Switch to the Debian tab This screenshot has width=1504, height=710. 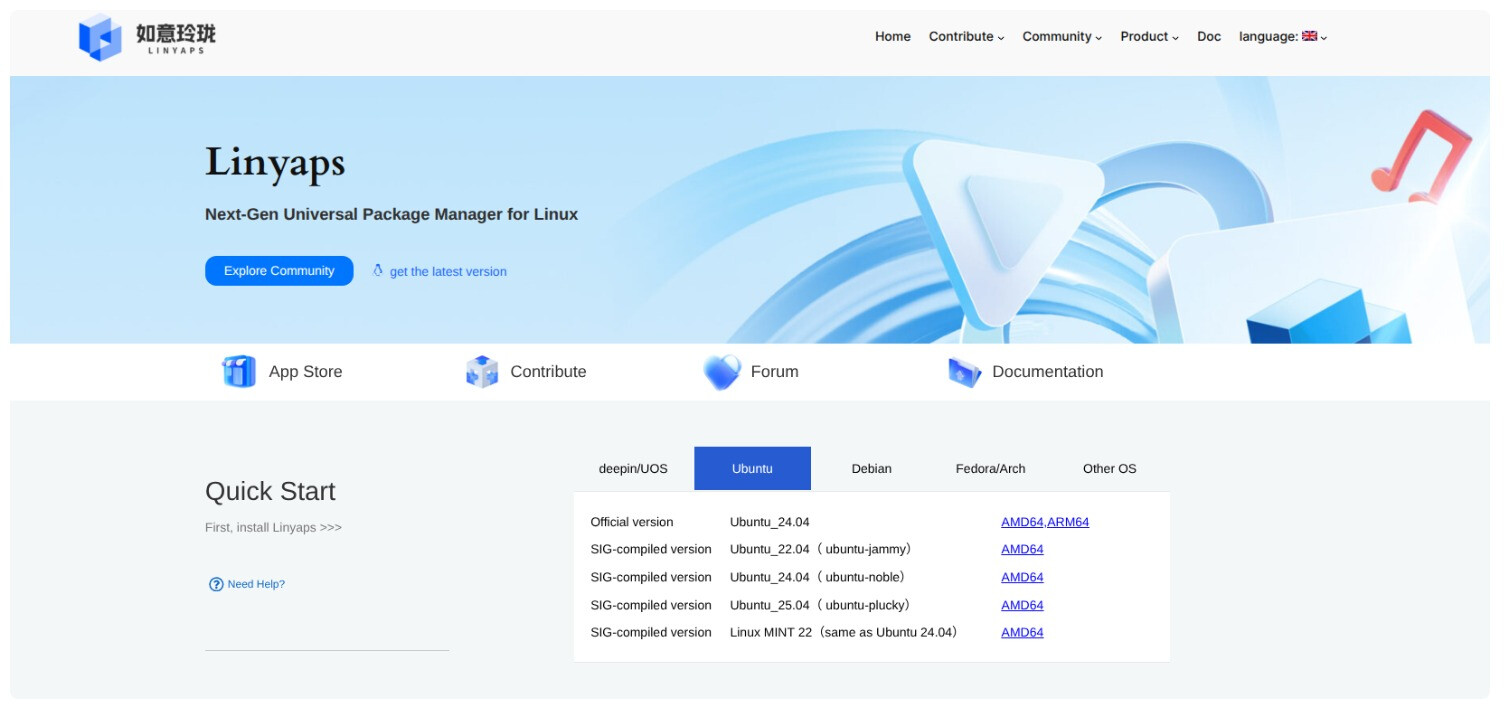coord(871,469)
